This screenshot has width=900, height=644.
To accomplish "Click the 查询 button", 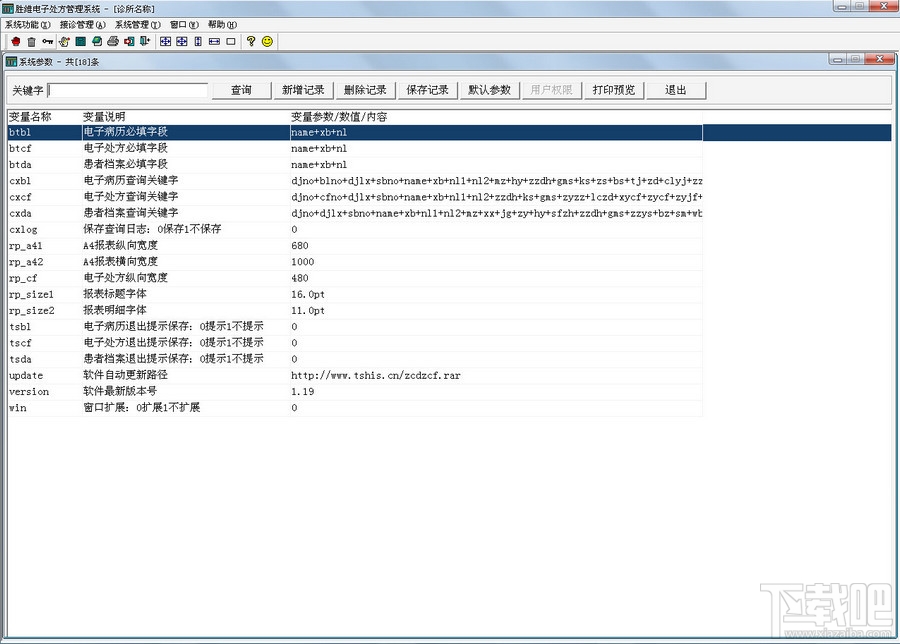I will (241, 90).
